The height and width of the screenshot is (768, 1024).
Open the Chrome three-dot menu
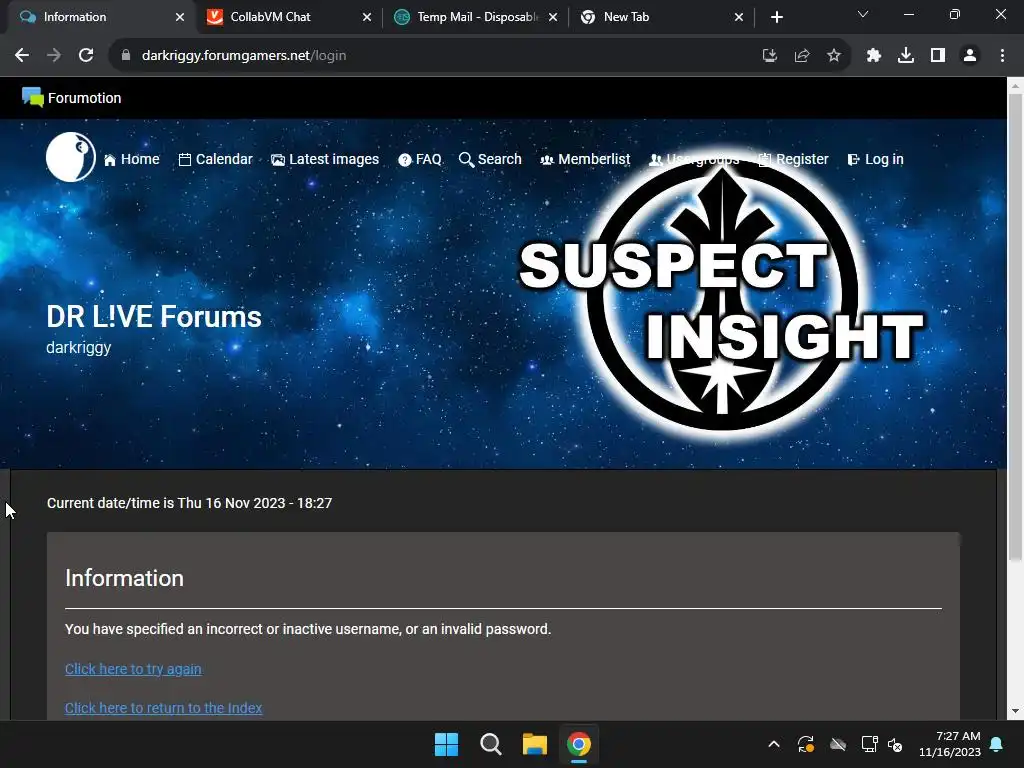[x=1002, y=56]
